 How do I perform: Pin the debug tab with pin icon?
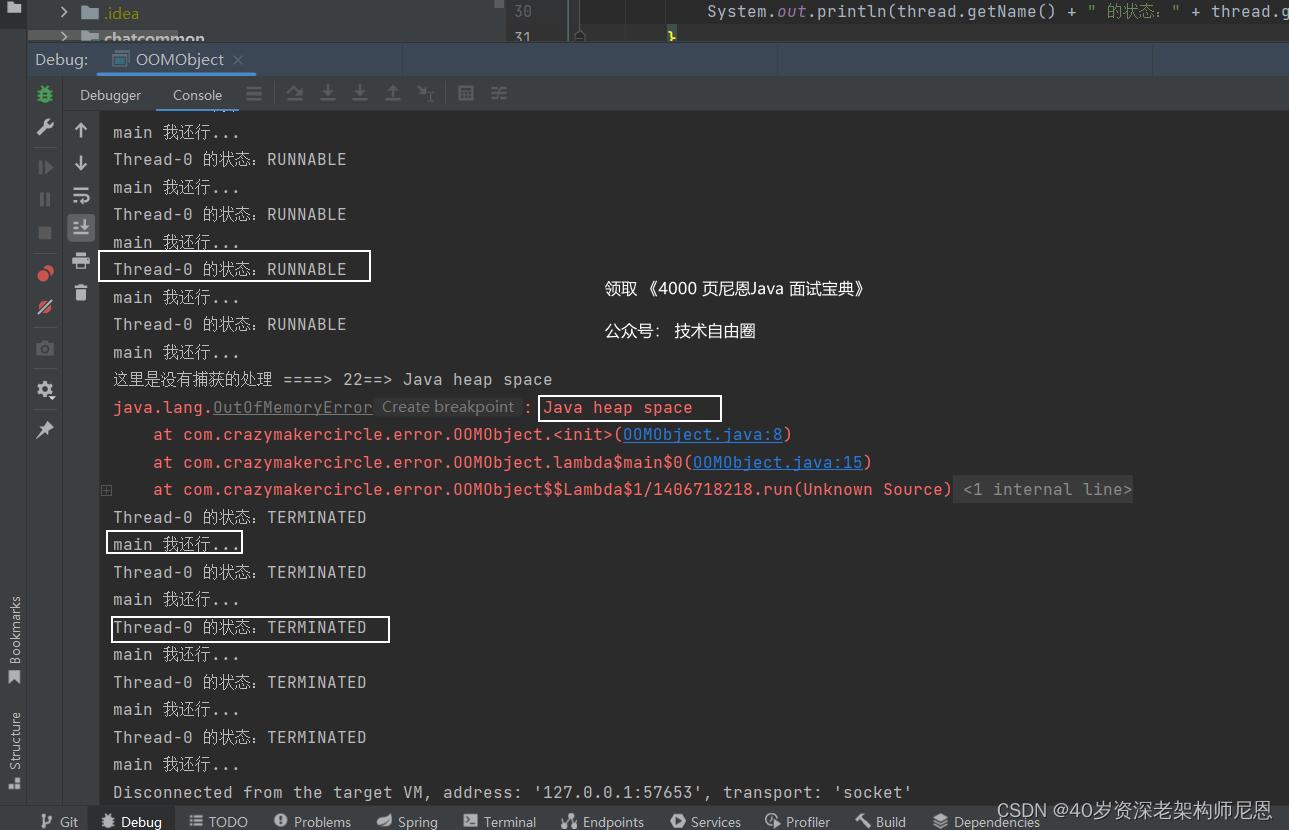[x=45, y=430]
